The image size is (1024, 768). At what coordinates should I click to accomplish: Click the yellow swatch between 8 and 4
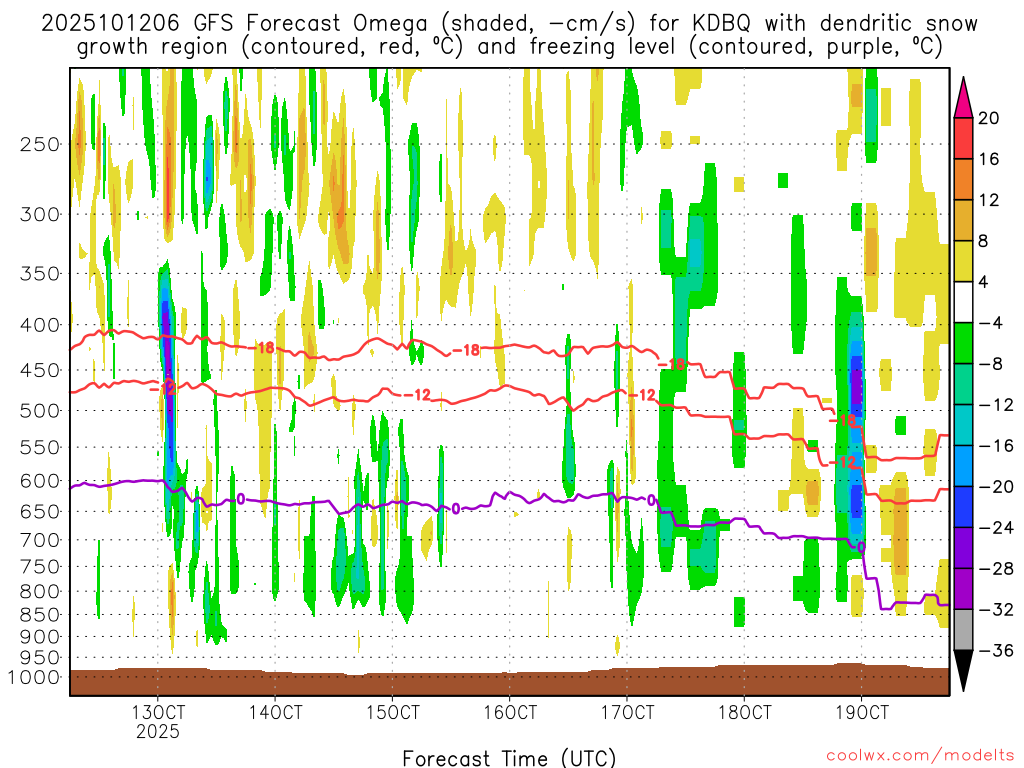click(963, 261)
